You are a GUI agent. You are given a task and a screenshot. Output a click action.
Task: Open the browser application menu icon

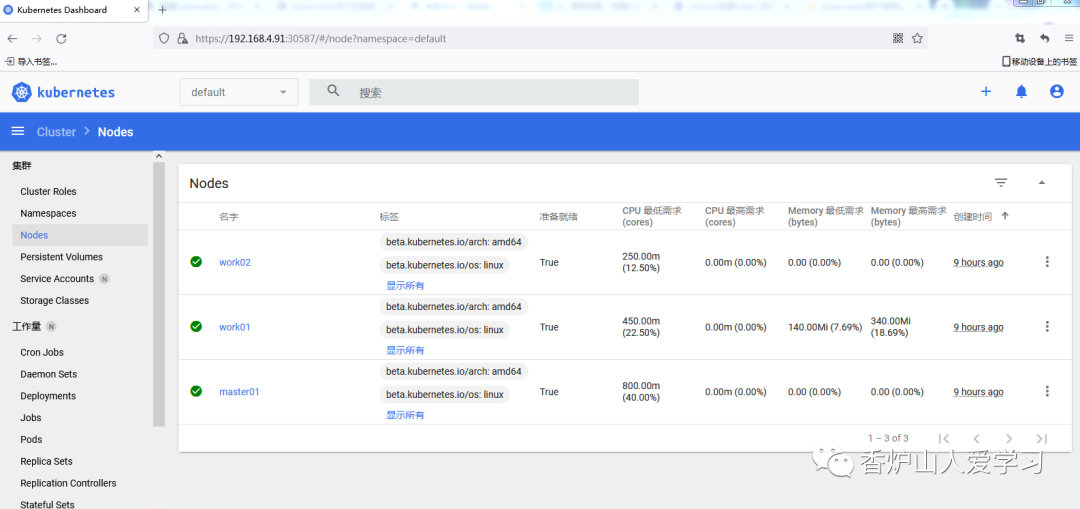coord(1068,39)
